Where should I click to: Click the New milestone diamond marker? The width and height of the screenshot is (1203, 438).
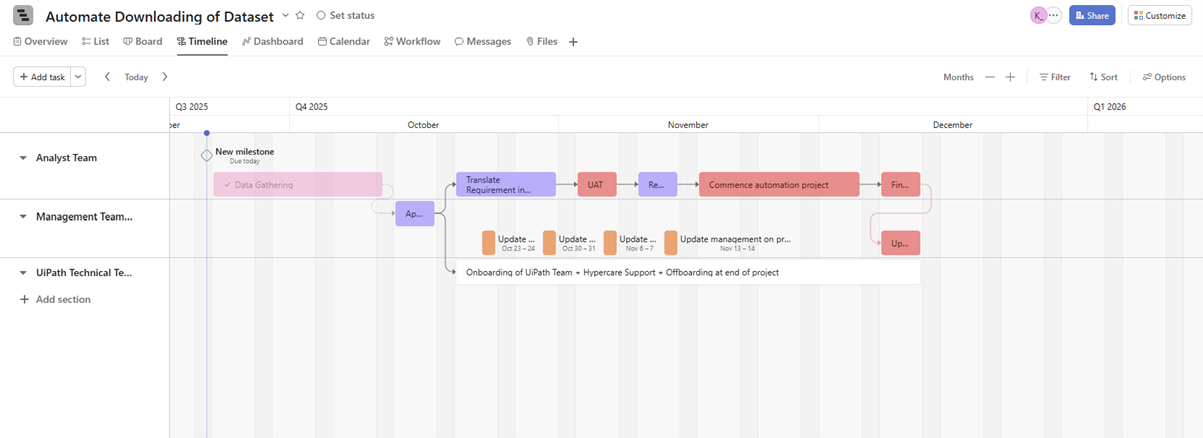click(206, 155)
